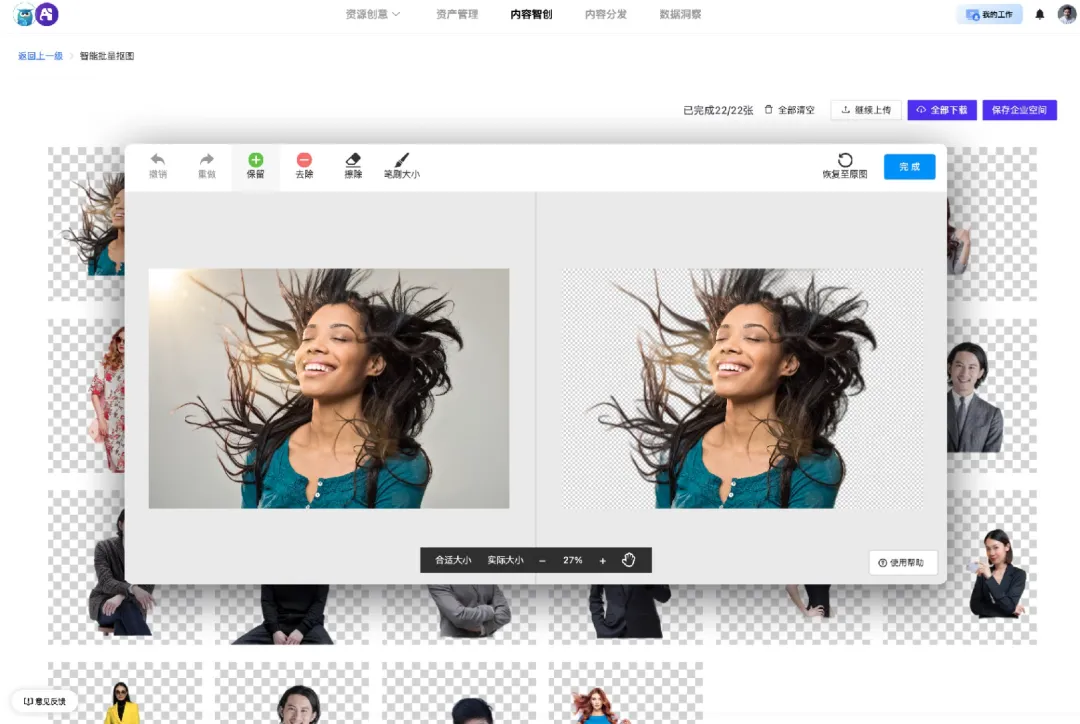Click 实际大小 actual-size option
The width and height of the screenshot is (1080, 724).
click(x=505, y=560)
